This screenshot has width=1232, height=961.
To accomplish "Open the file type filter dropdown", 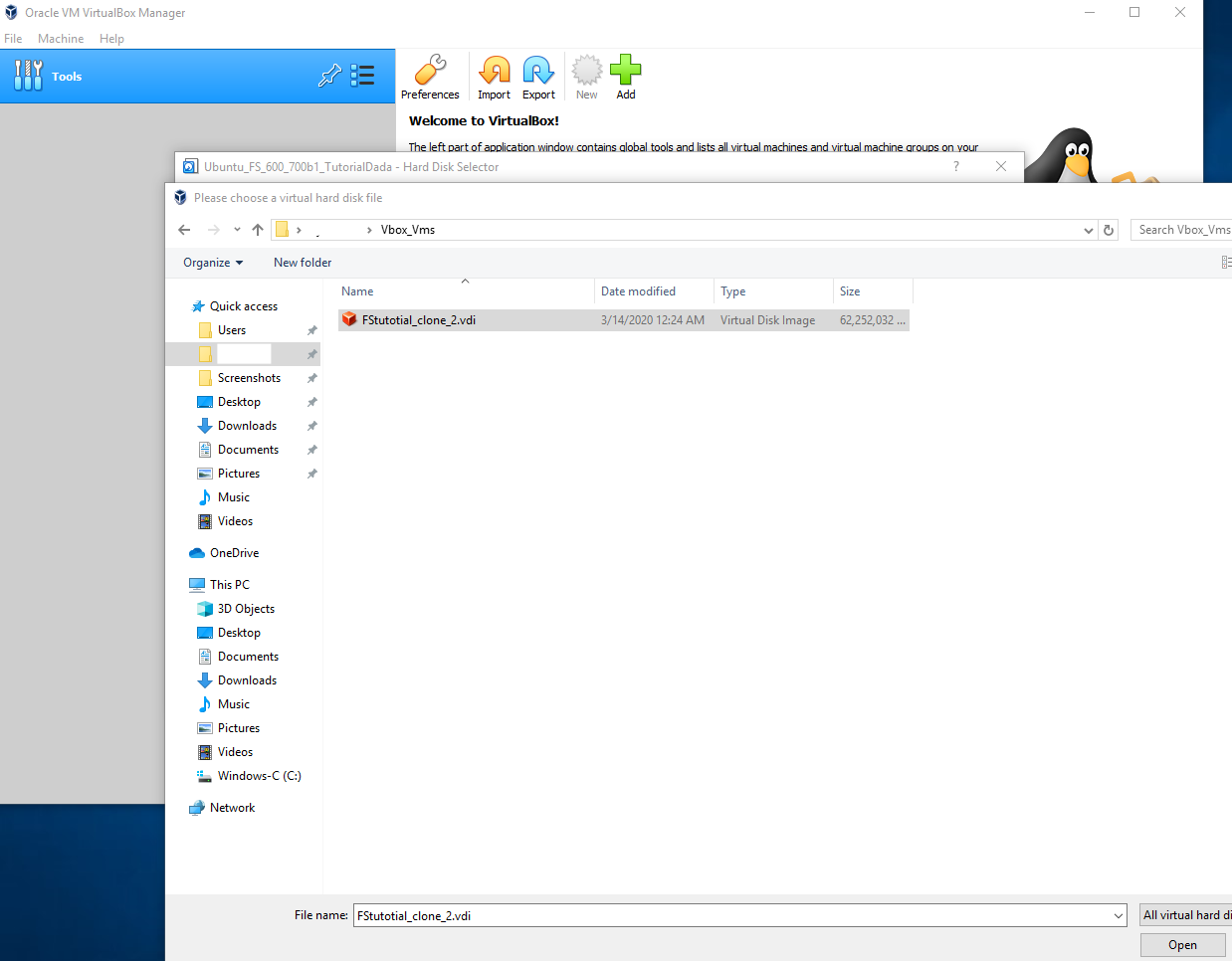I will coord(1185,915).
